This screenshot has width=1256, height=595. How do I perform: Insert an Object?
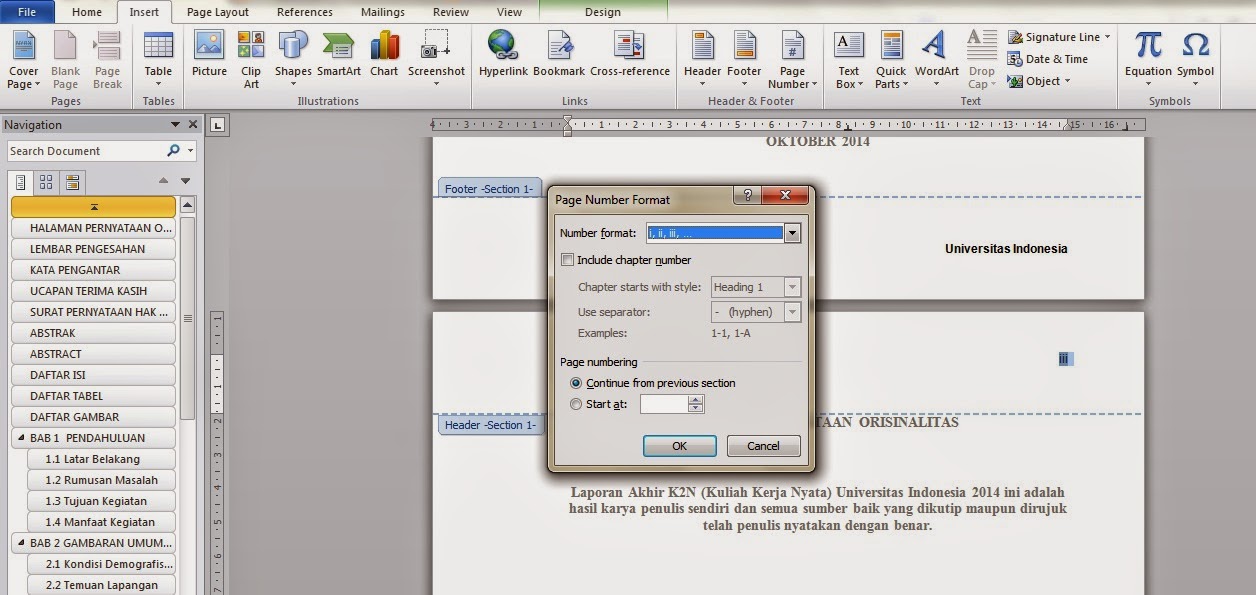tap(1039, 81)
